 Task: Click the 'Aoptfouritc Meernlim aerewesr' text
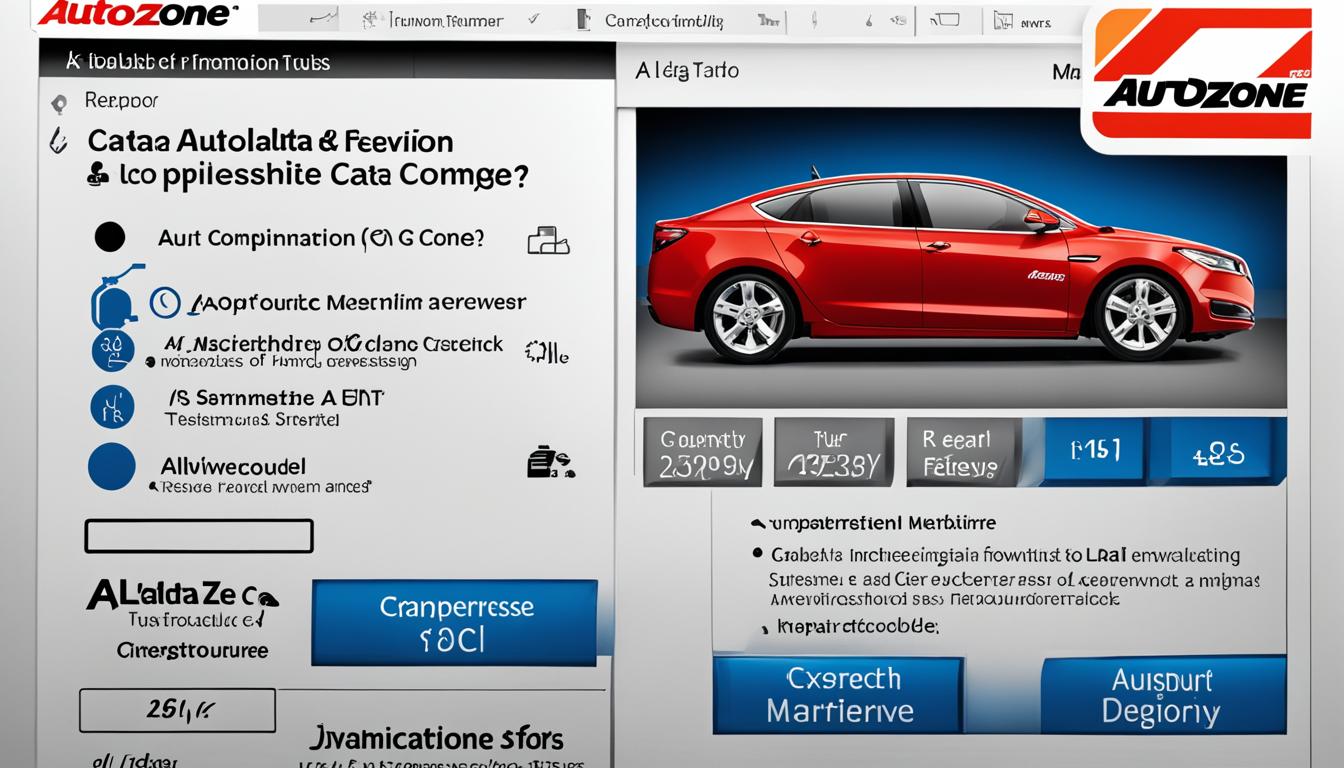359,301
